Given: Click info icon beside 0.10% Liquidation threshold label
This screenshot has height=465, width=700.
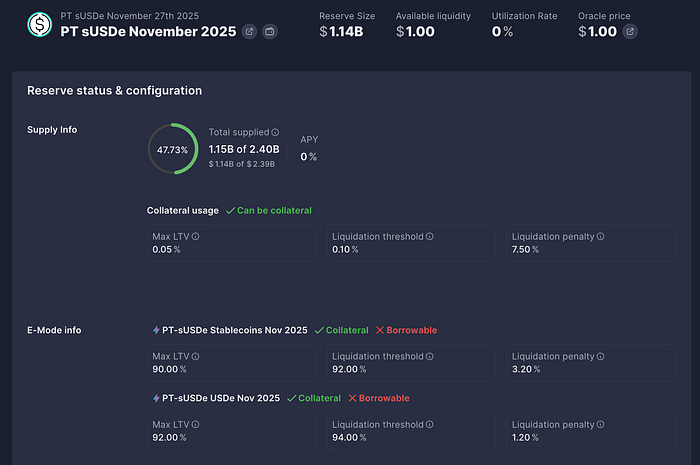Looking at the screenshot, I should 429,237.
